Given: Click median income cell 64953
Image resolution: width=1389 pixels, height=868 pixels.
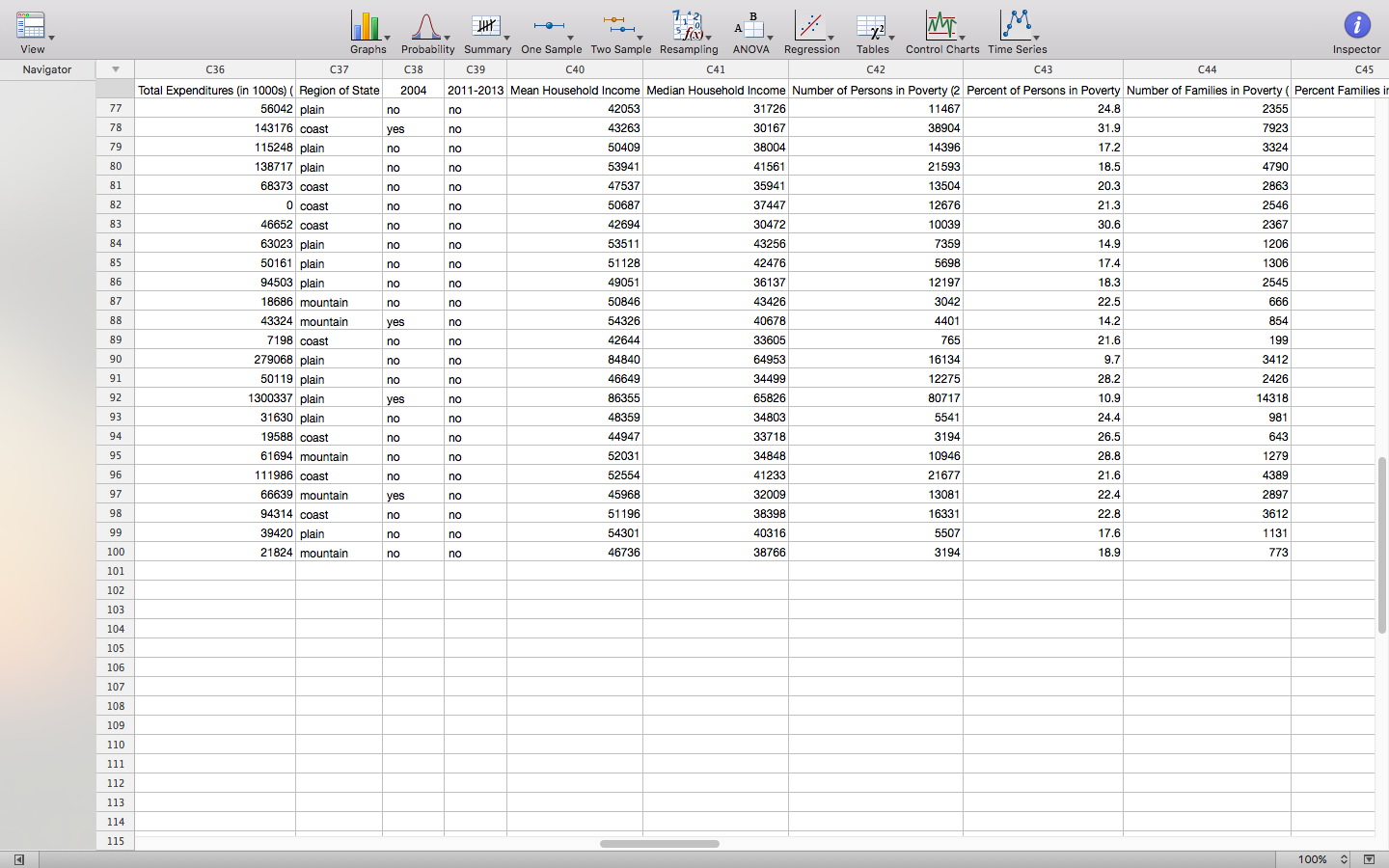Looking at the screenshot, I should (x=716, y=360).
